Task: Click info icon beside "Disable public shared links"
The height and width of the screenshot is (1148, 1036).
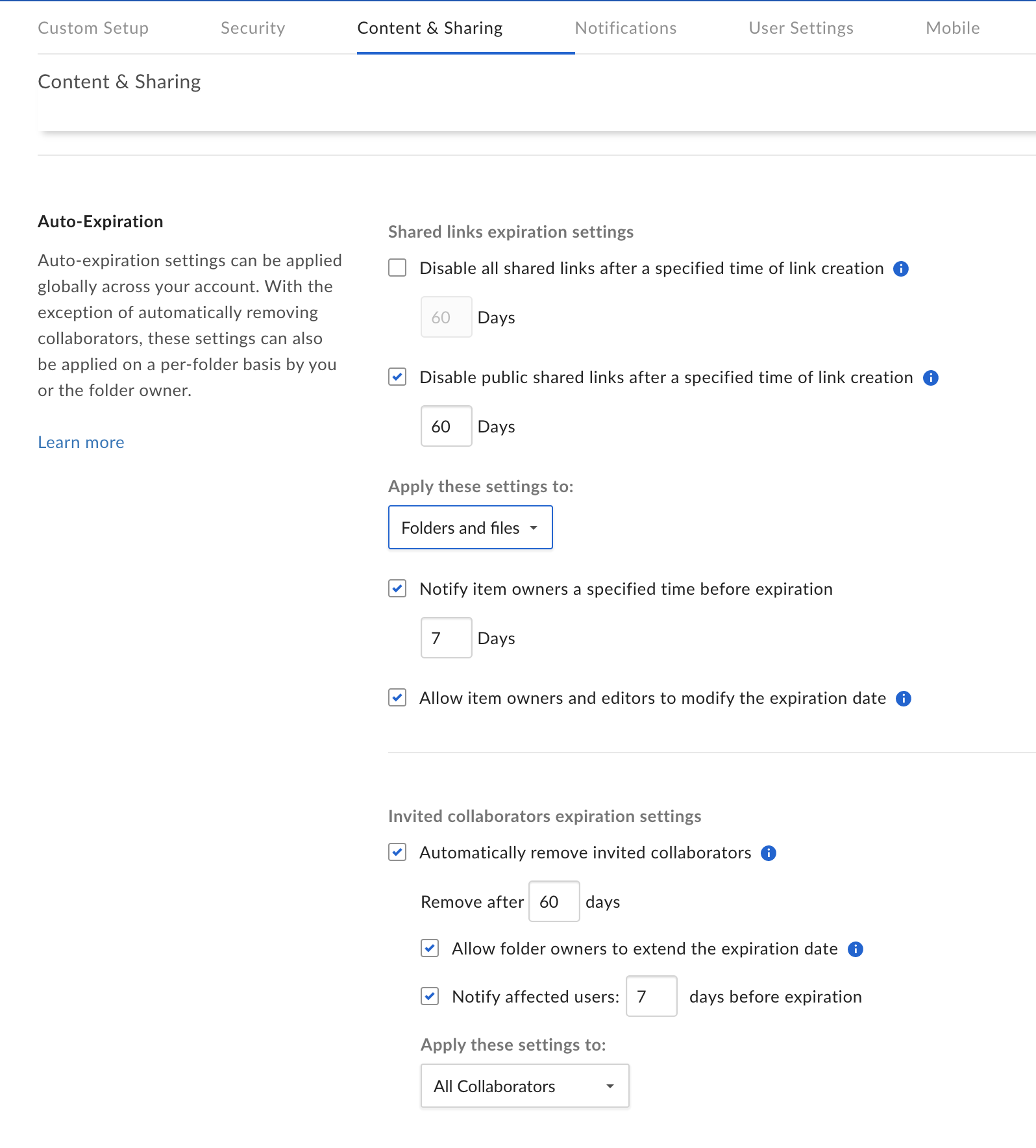Action: coord(931,378)
